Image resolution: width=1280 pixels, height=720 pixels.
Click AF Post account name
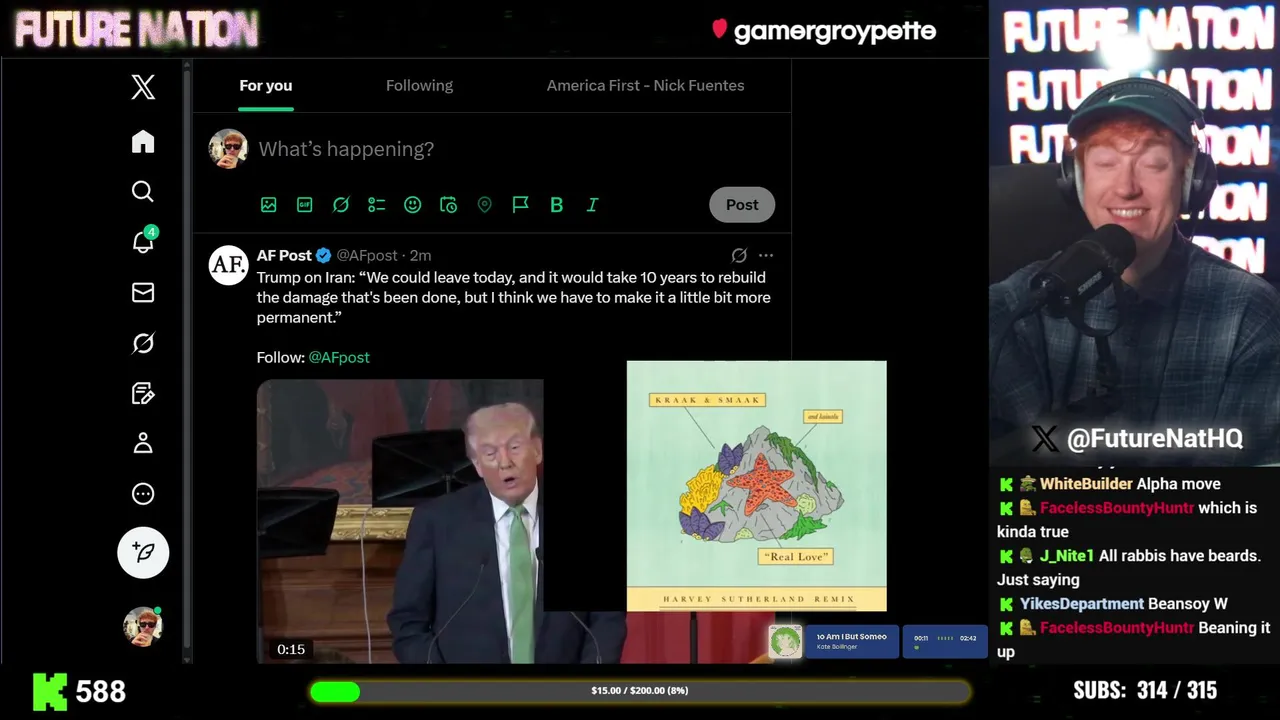tap(284, 256)
